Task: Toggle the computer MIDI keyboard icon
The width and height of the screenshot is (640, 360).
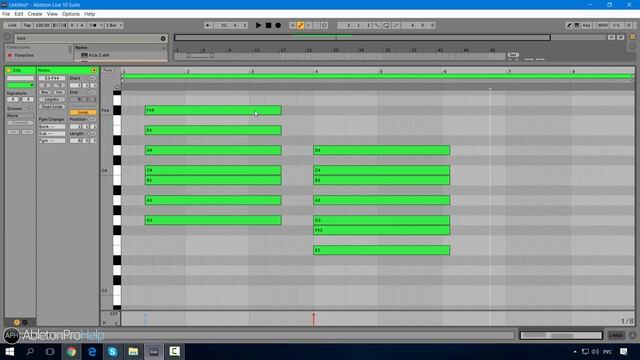Action: point(577,25)
